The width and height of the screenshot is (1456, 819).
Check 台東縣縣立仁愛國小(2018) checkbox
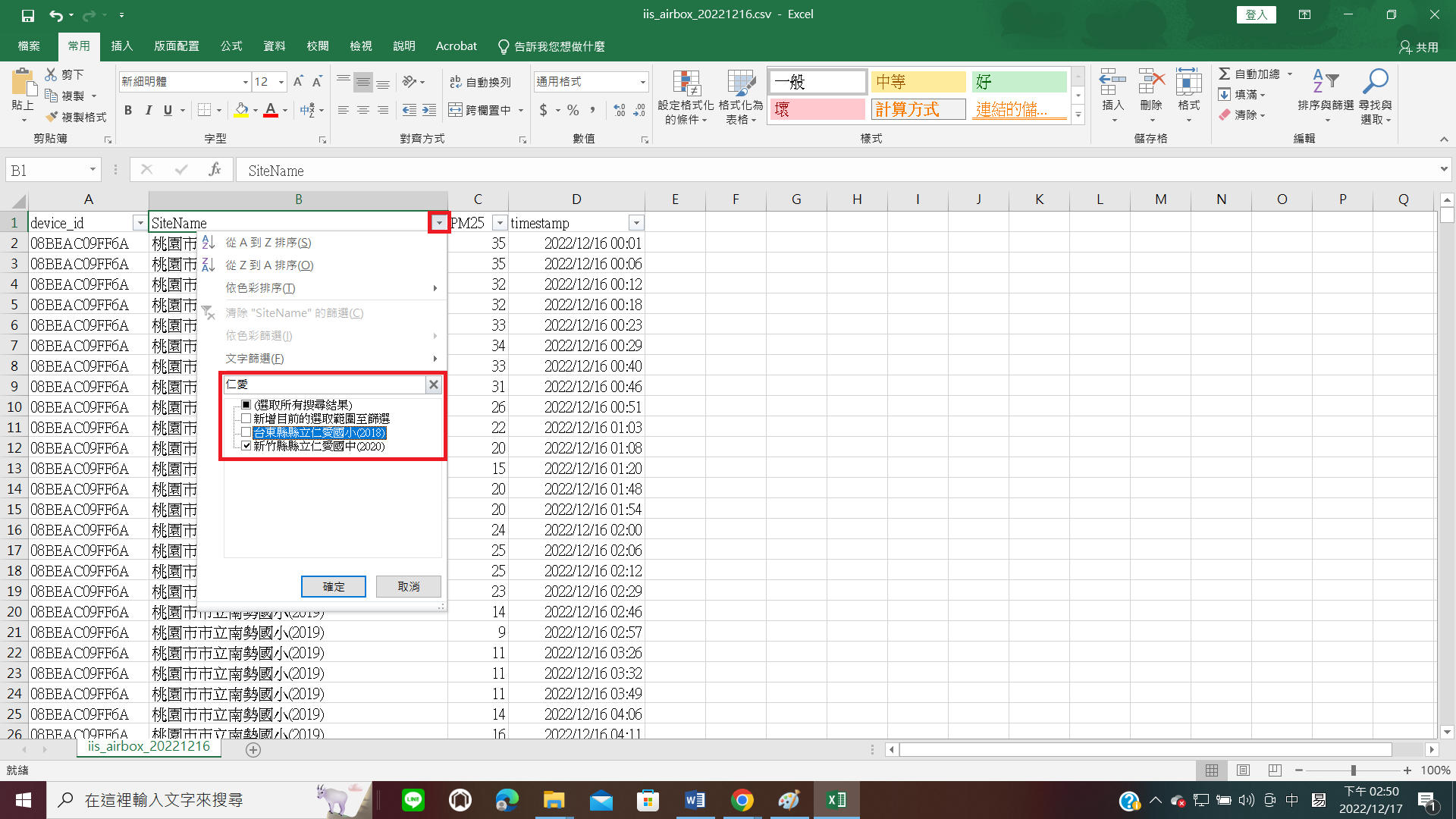[x=246, y=432]
